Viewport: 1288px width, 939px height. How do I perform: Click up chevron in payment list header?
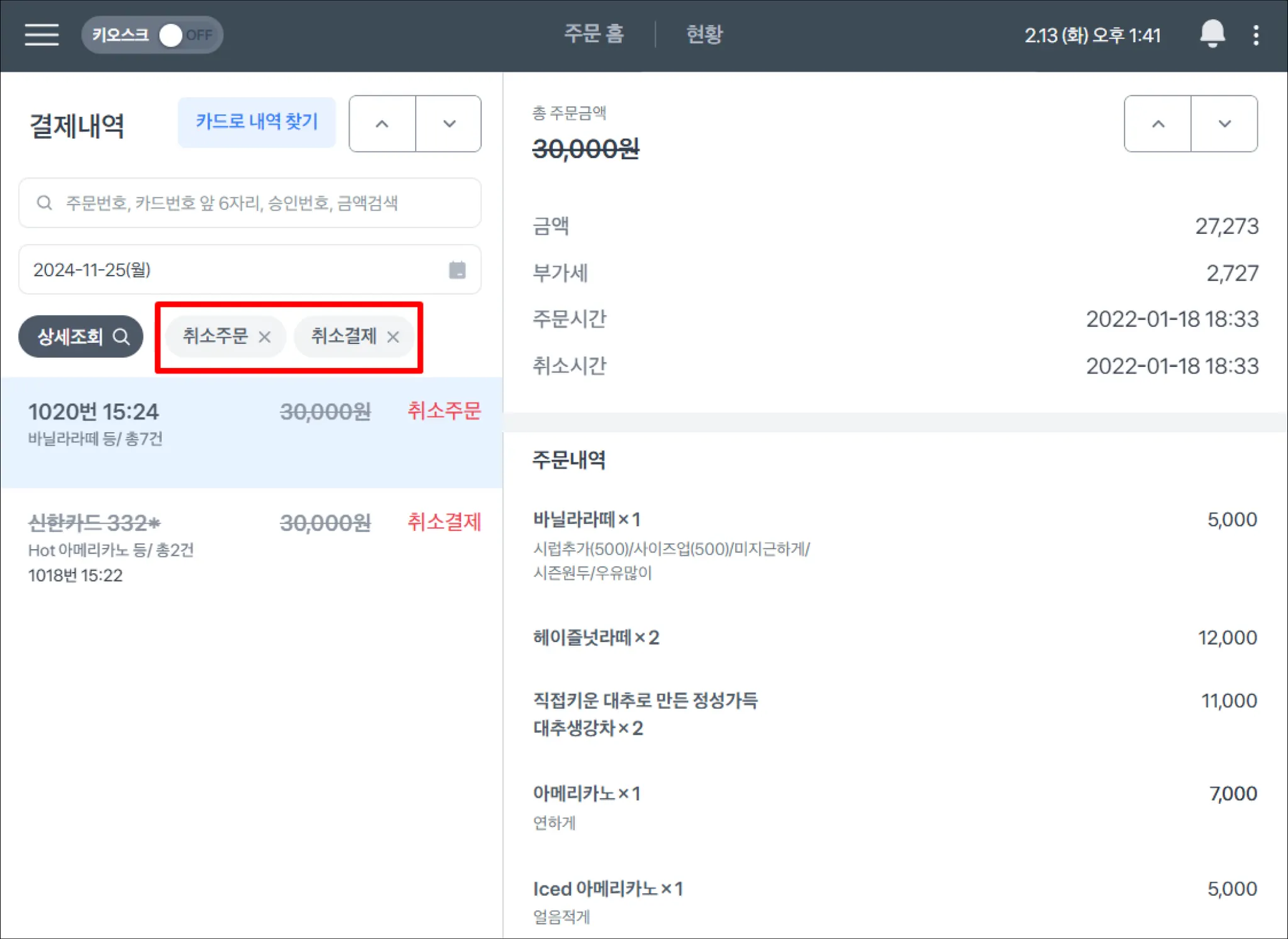382,124
